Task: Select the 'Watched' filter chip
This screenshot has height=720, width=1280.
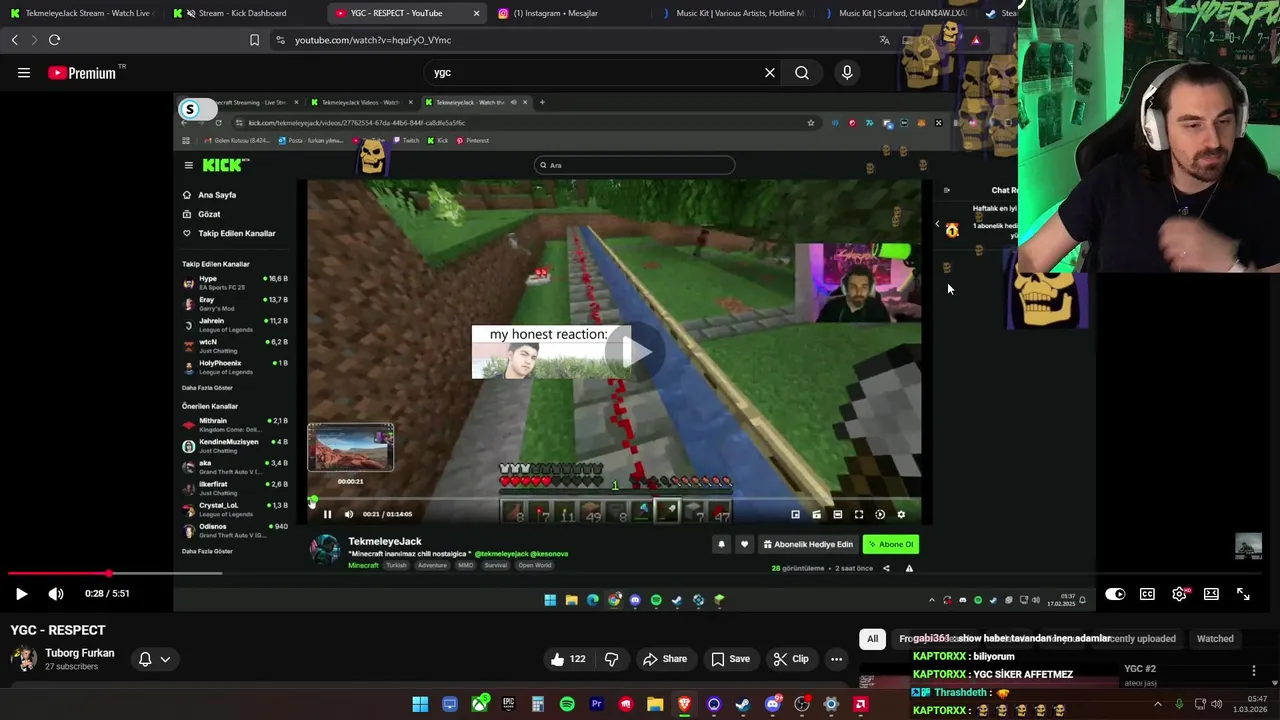Action: tap(1215, 639)
